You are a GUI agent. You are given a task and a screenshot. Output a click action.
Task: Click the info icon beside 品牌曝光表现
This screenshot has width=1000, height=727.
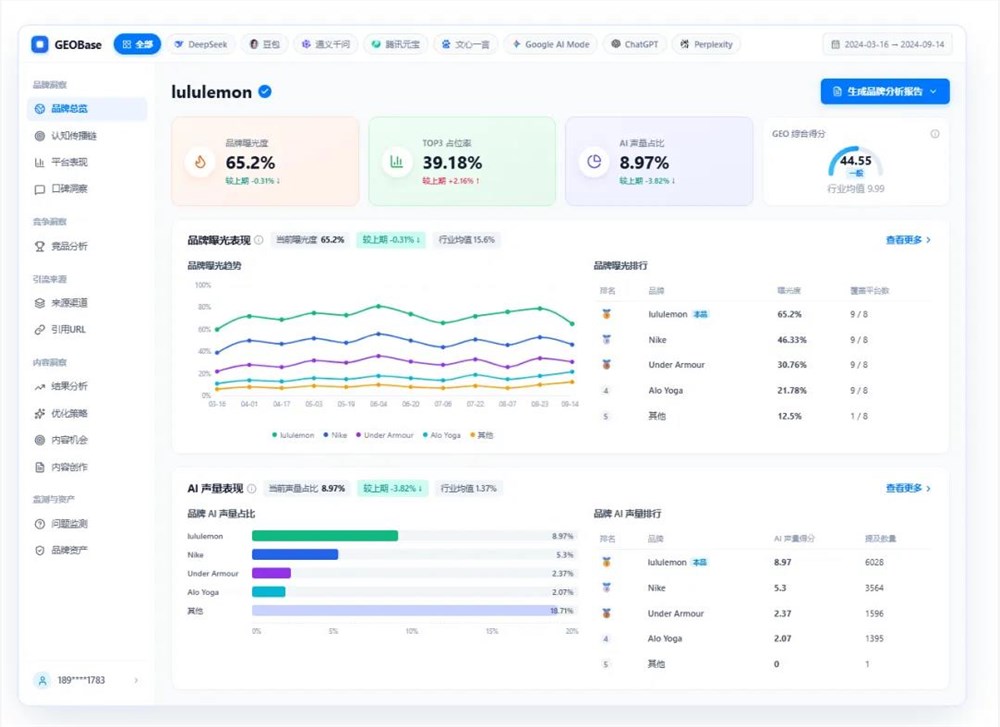(259, 240)
